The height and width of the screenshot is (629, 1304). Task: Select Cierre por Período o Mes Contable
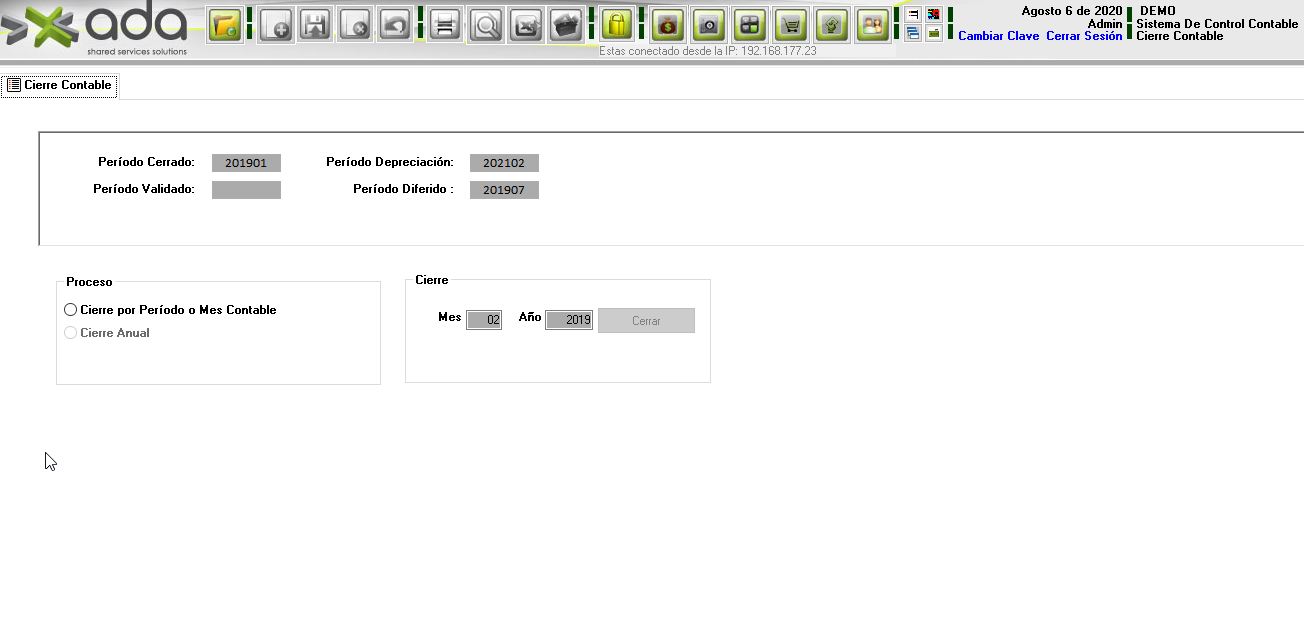point(71,310)
